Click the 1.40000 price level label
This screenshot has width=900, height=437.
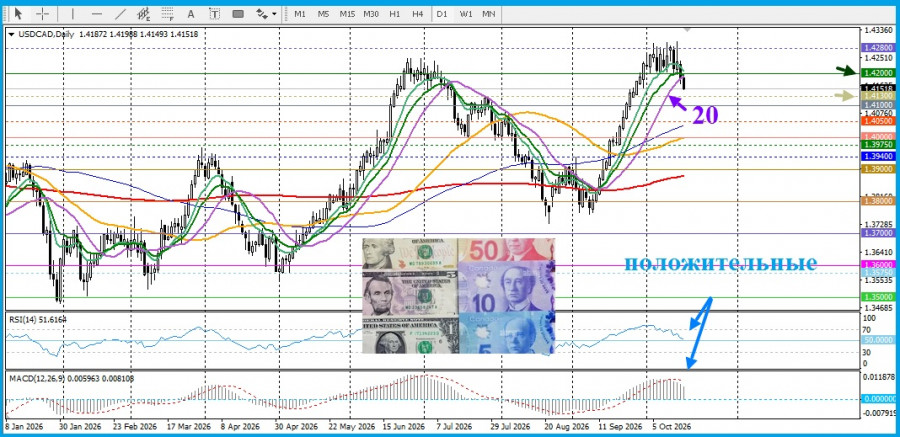tap(878, 137)
